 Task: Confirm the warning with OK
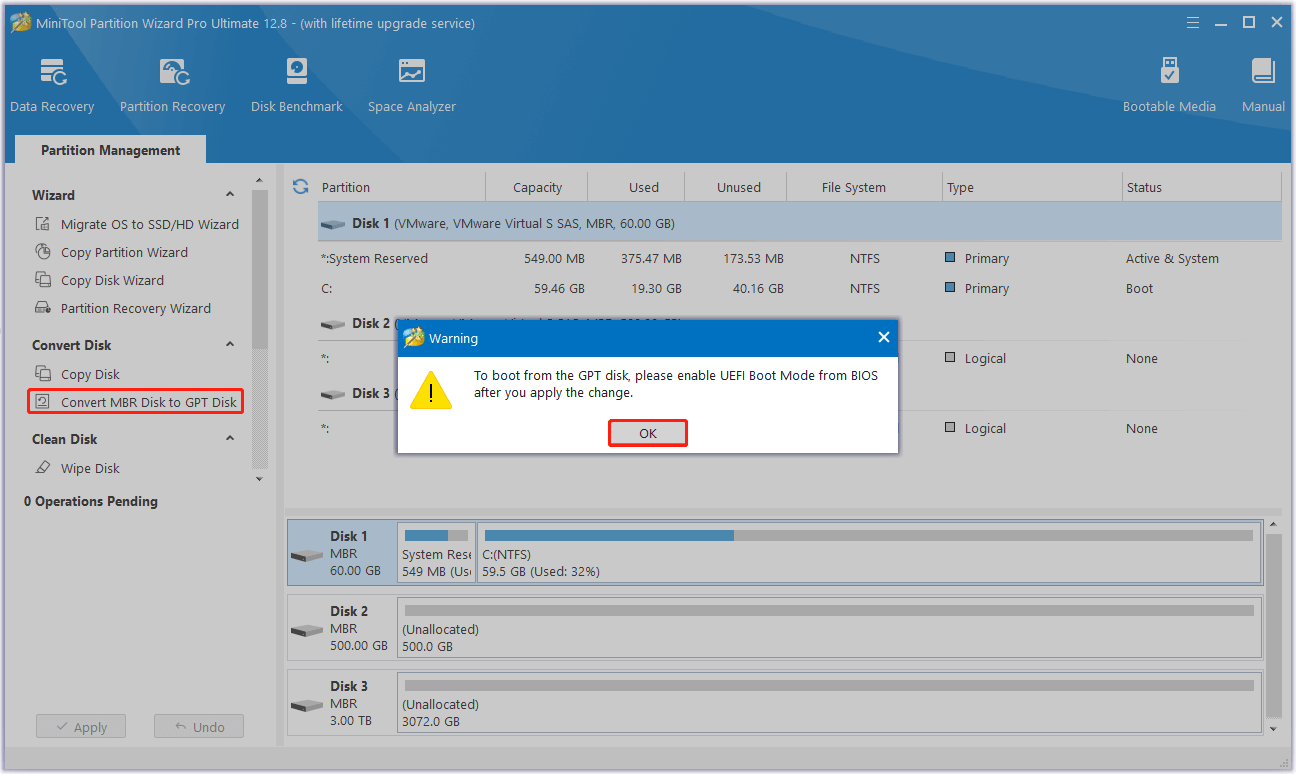(648, 433)
